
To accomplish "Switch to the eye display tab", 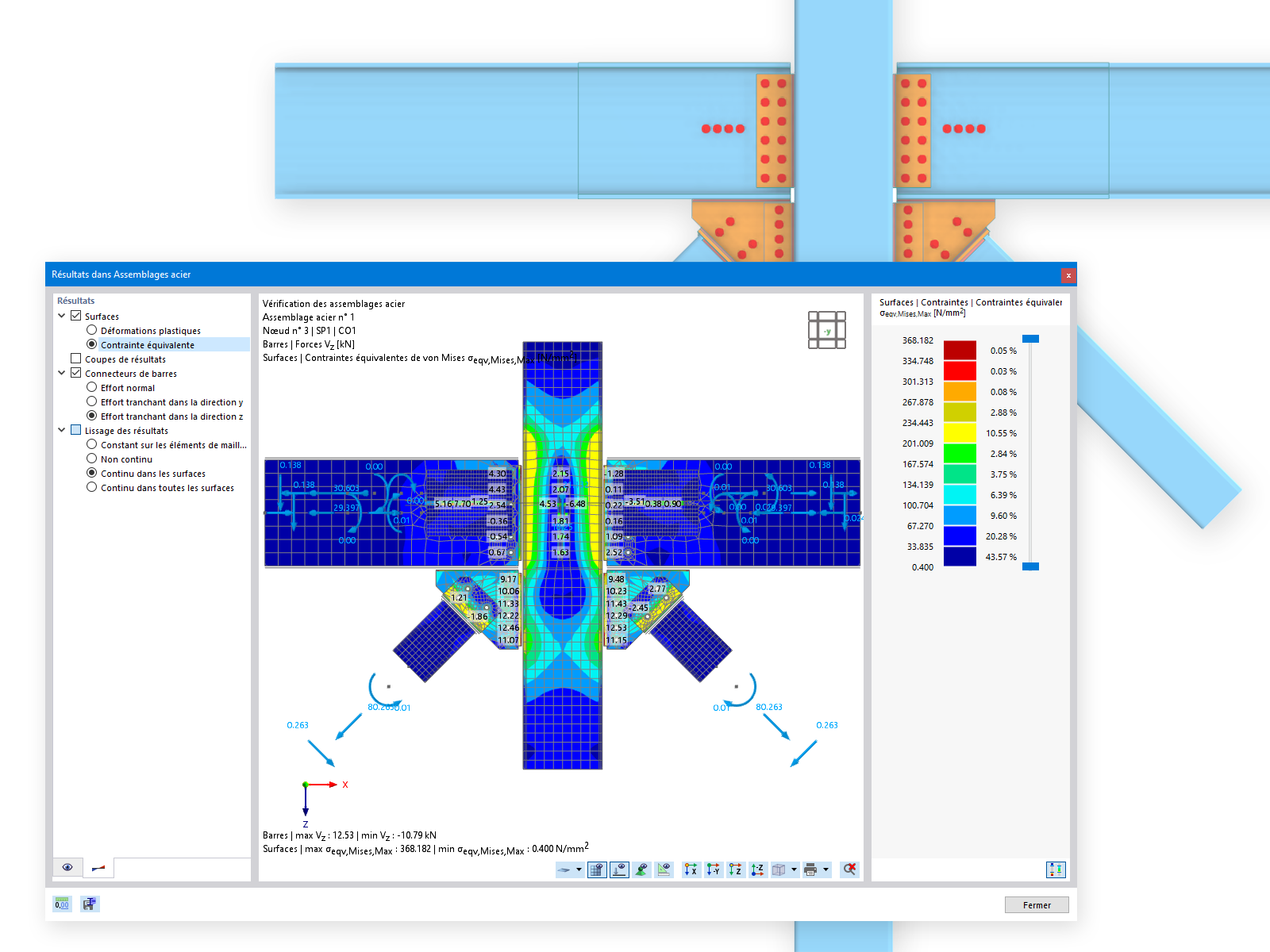I will (x=67, y=868).
